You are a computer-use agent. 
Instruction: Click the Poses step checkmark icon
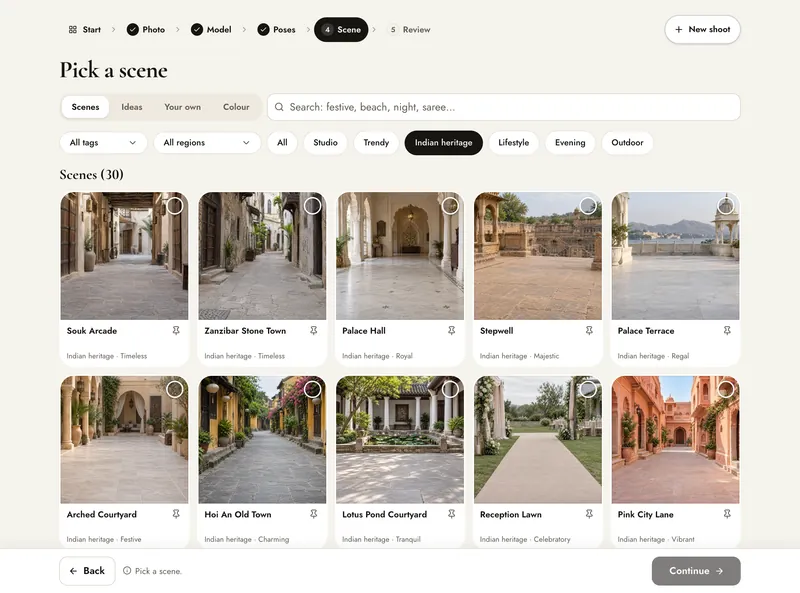coord(263,30)
